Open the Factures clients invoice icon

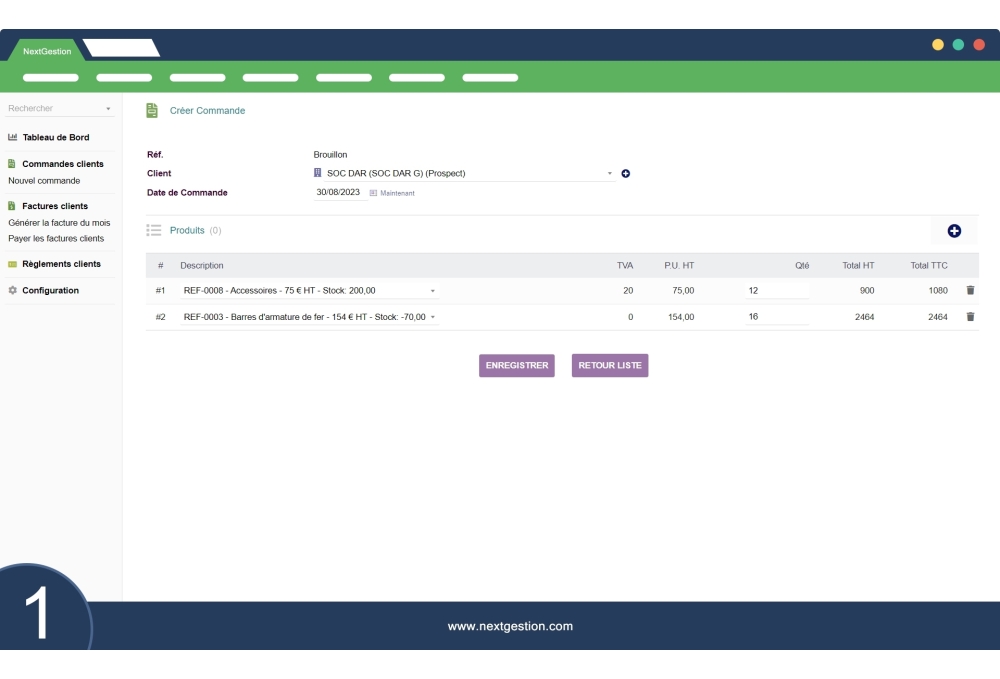click(13, 206)
